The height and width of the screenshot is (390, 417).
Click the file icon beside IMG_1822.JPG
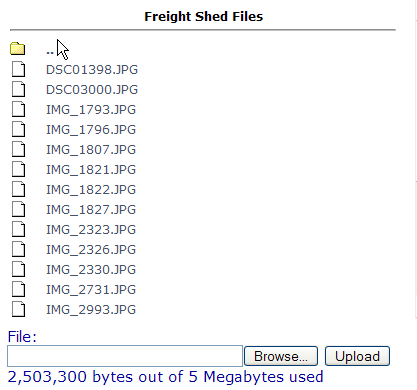point(18,189)
